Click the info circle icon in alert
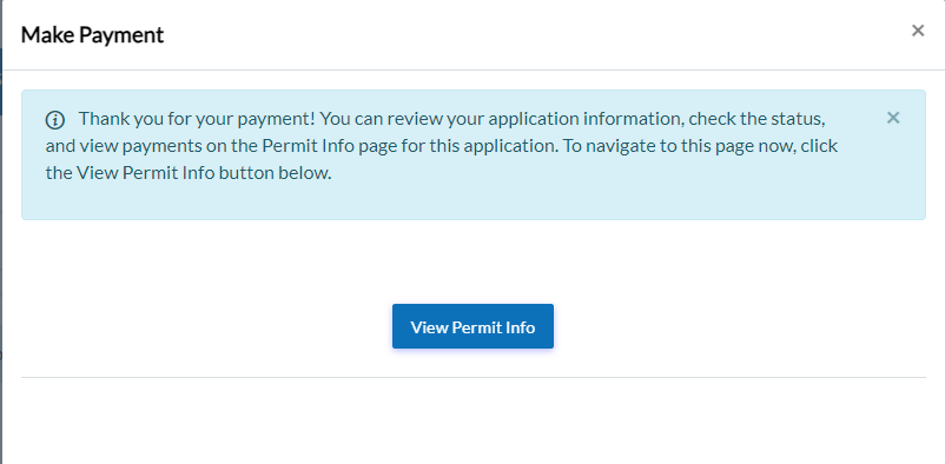This screenshot has width=945, height=464. click(x=55, y=120)
